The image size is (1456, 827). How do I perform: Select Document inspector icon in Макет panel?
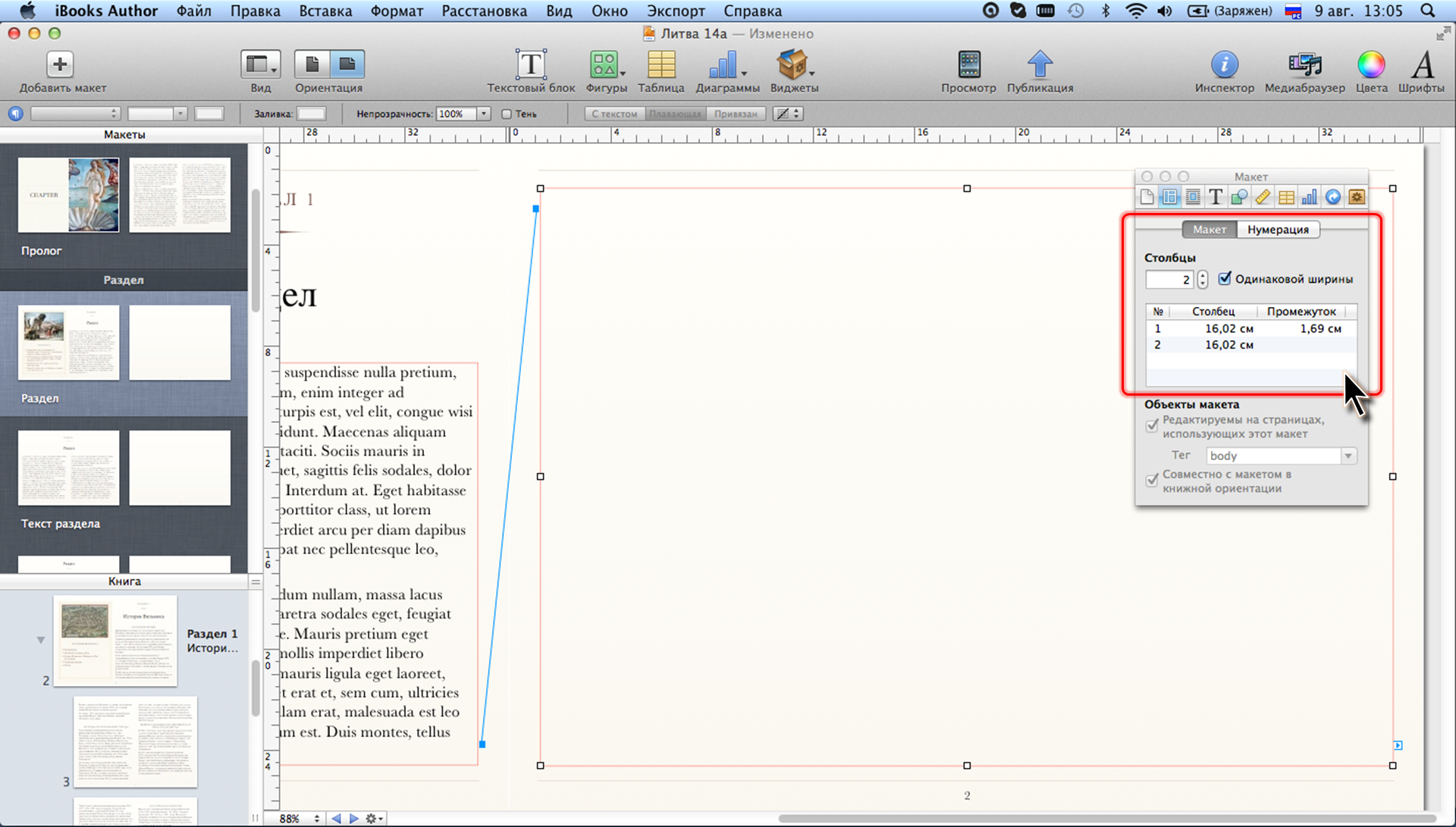[x=1147, y=197]
